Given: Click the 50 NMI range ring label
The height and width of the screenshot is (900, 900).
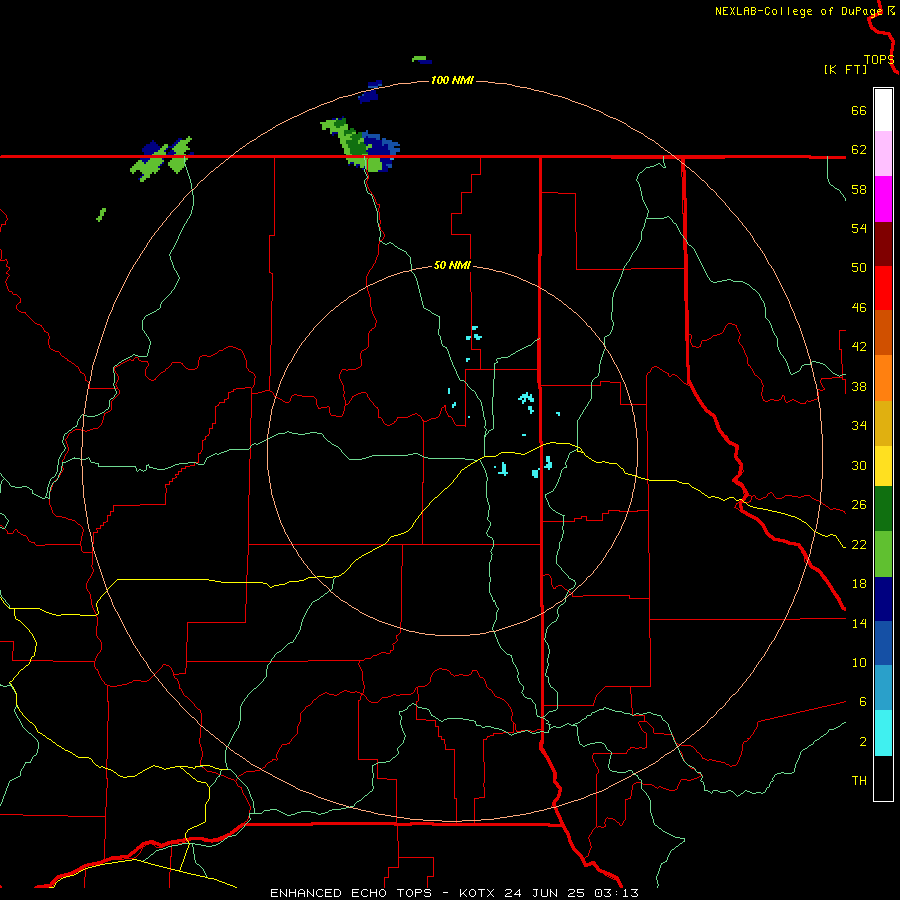Looking at the screenshot, I should pyautogui.click(x=452, y=265).
